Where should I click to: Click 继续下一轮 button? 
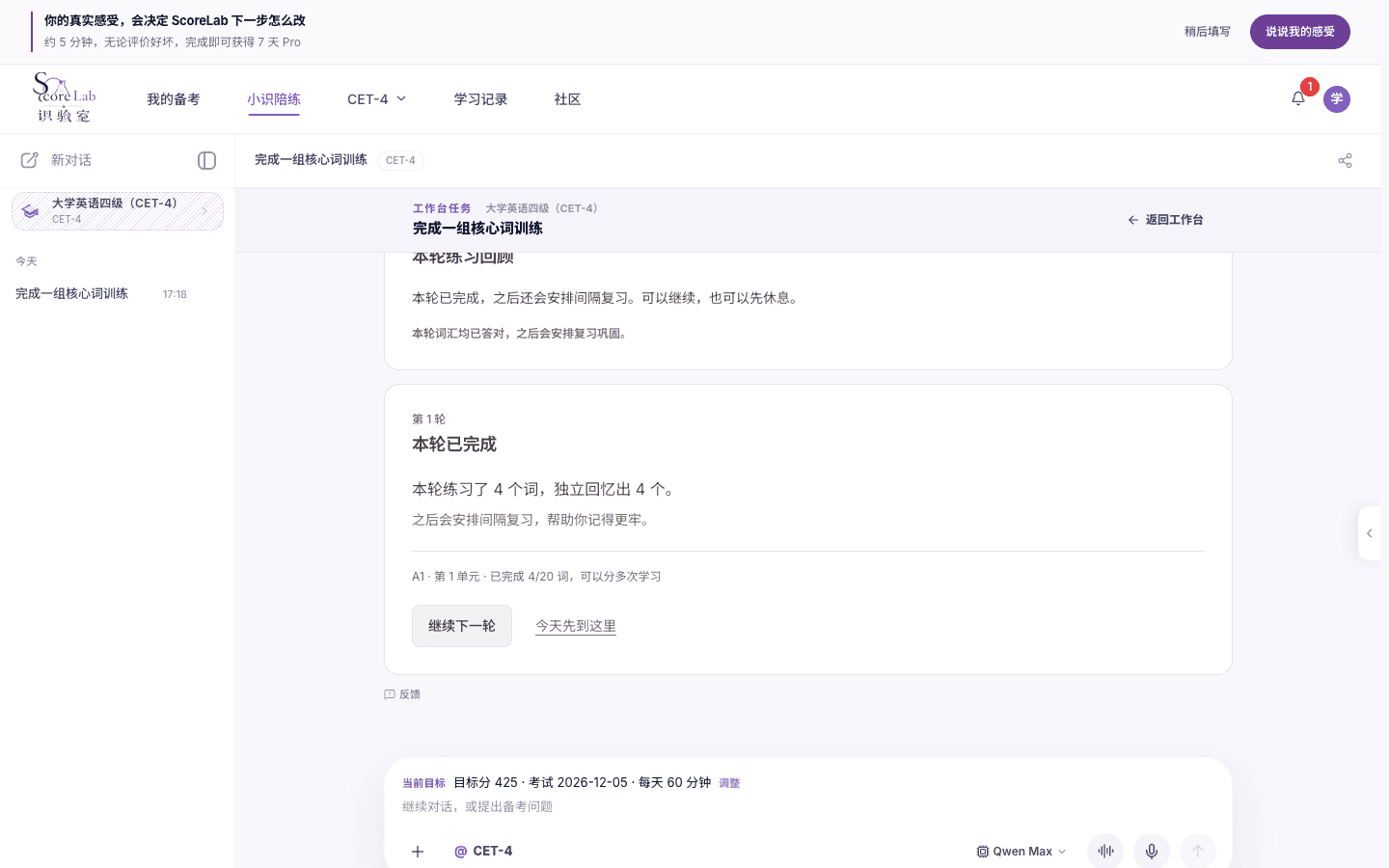pyautogui.click(x=462, y=626)
